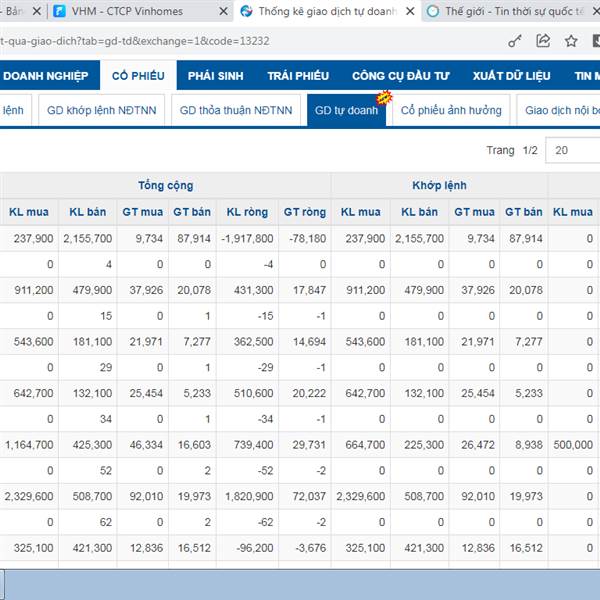
Task: Select the Cổ phiếu ảnh hưởng tab
Action: [x=451, y=111]
